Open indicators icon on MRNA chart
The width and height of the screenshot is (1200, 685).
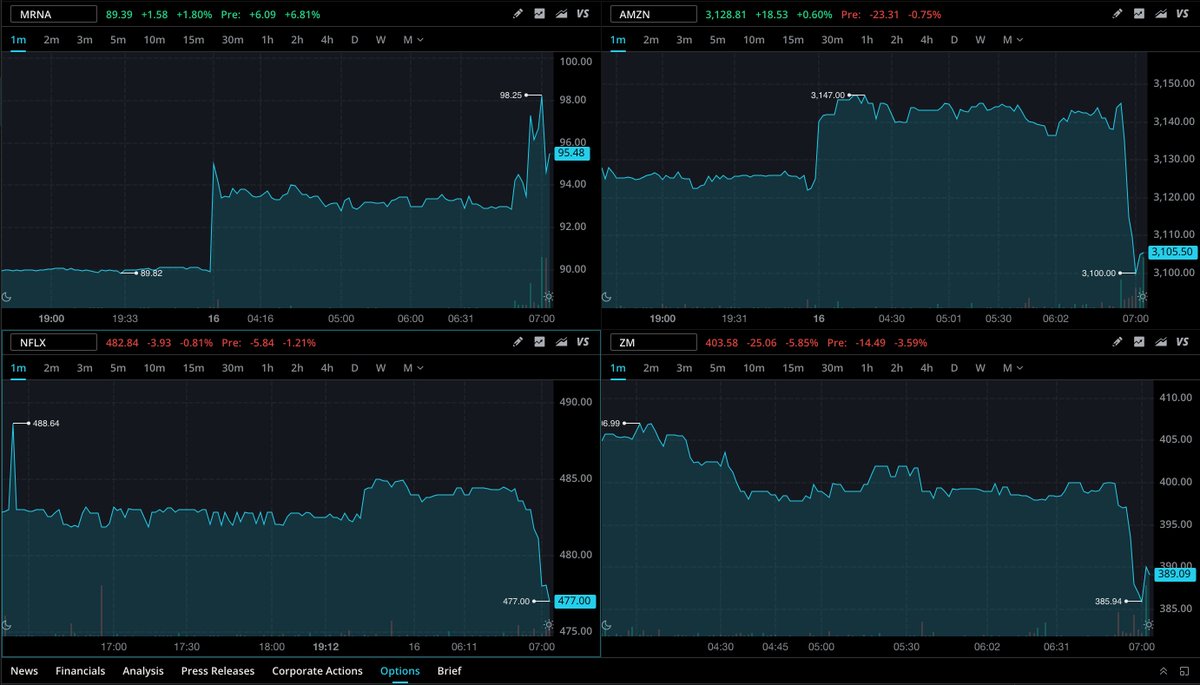click(540, 14)
